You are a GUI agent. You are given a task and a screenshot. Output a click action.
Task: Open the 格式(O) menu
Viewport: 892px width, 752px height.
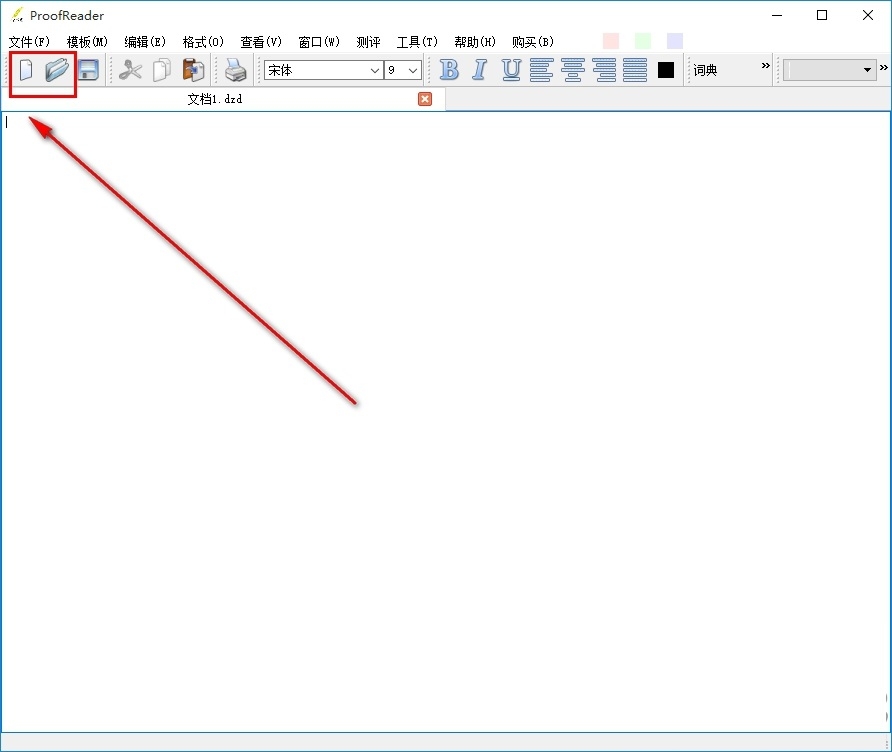203,42
